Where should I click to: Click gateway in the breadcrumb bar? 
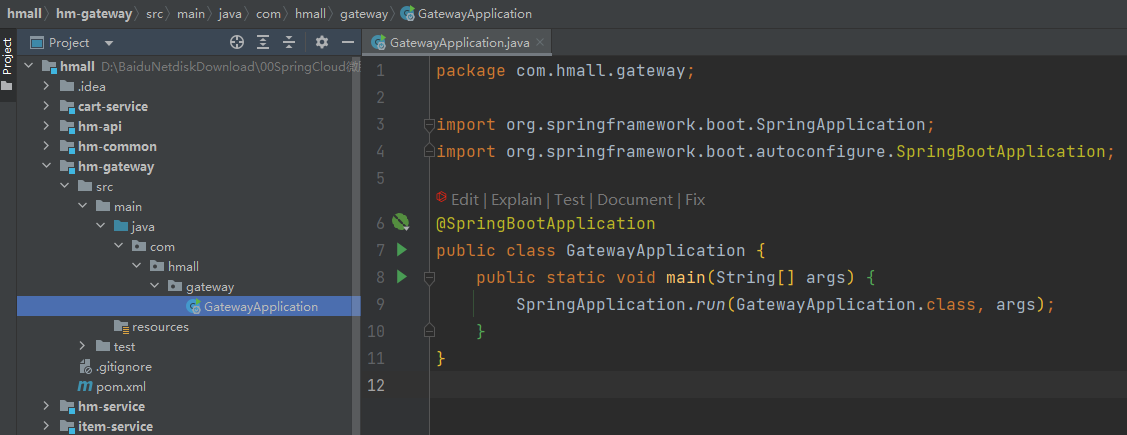[x=364, y=14]
